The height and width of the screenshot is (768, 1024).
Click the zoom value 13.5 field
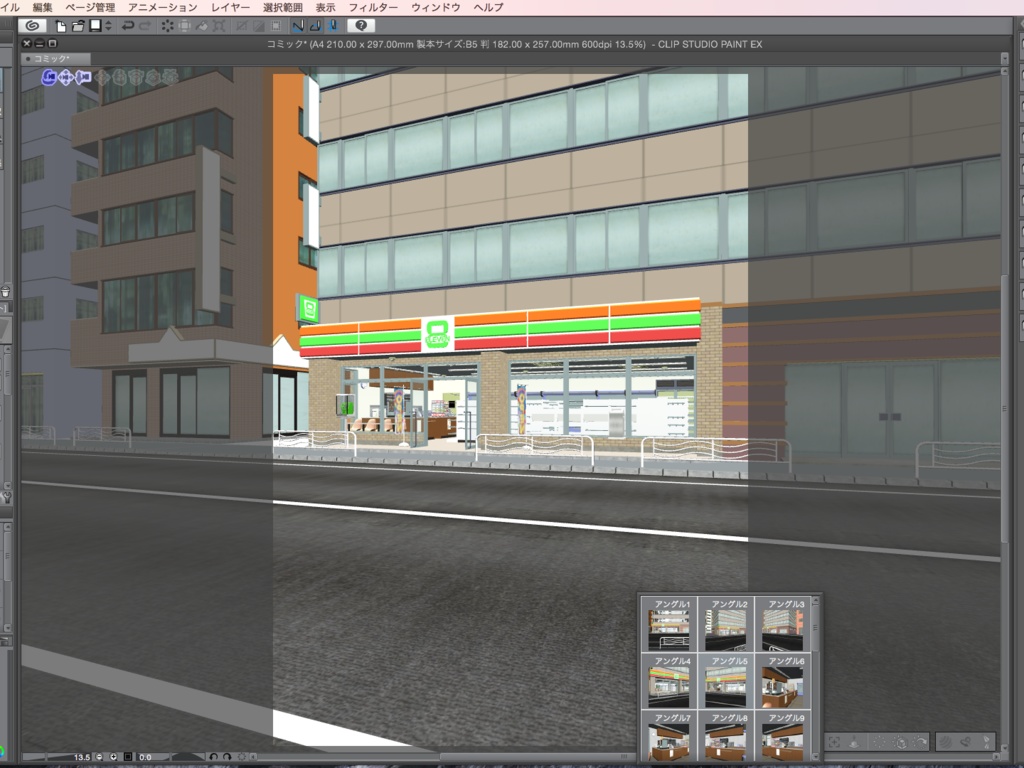[x=81, y=757]
